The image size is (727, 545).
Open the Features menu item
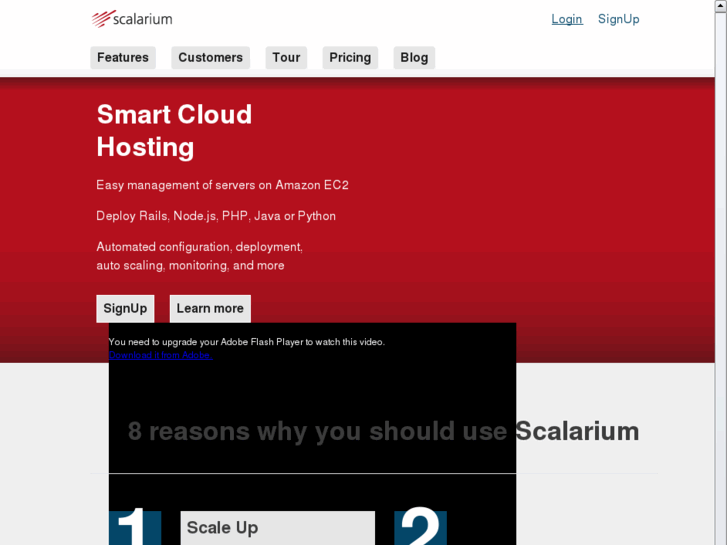click(x=123, y=58)
